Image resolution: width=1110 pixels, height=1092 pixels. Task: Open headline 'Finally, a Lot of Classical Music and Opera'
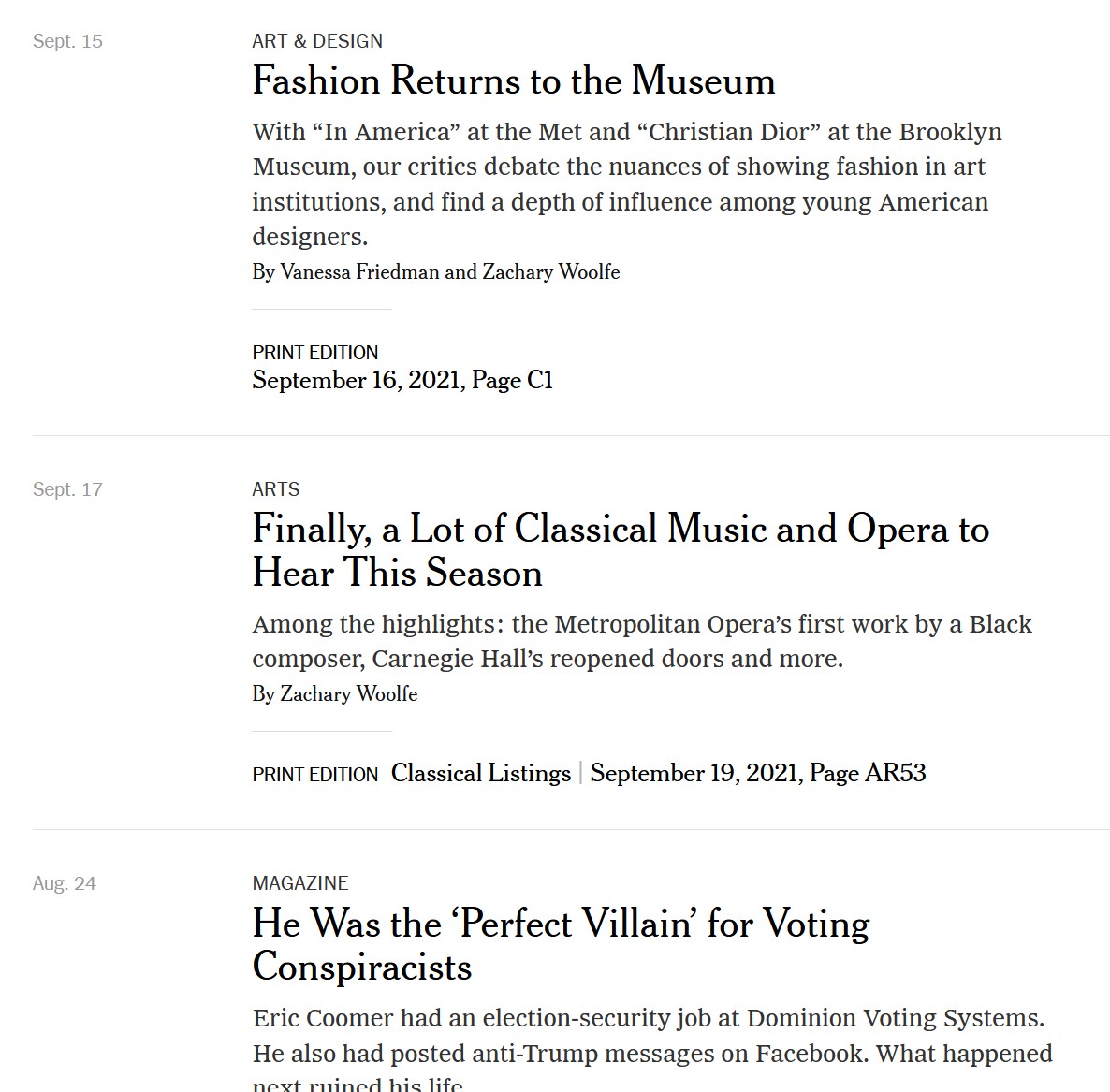(621, 550)
